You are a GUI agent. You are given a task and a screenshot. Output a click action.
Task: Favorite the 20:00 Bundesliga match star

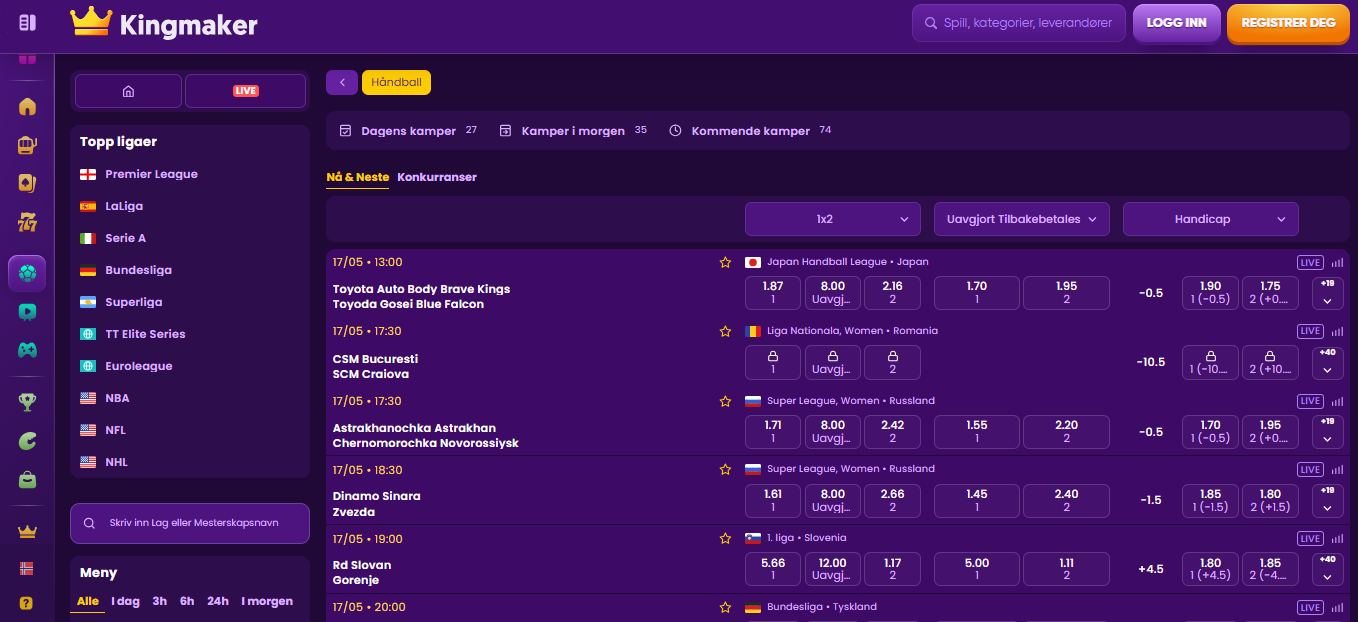(725, 607)
